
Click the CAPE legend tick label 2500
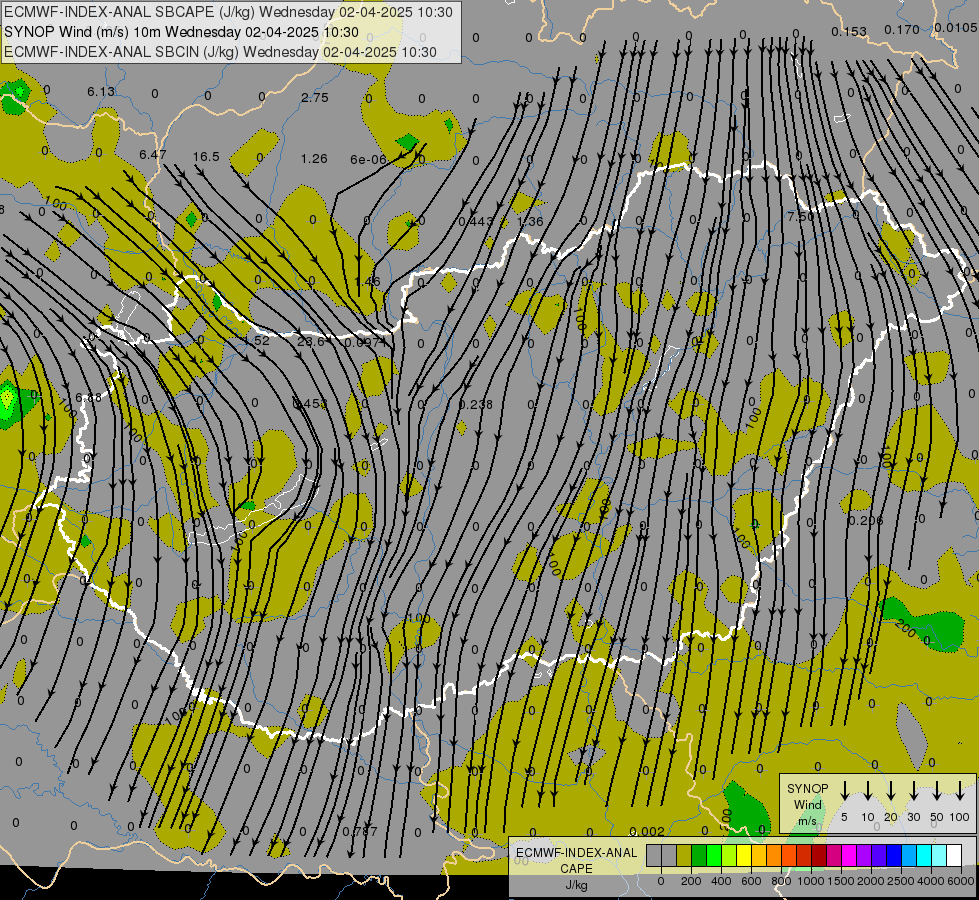pyautogui.click(x=900, y=881)
